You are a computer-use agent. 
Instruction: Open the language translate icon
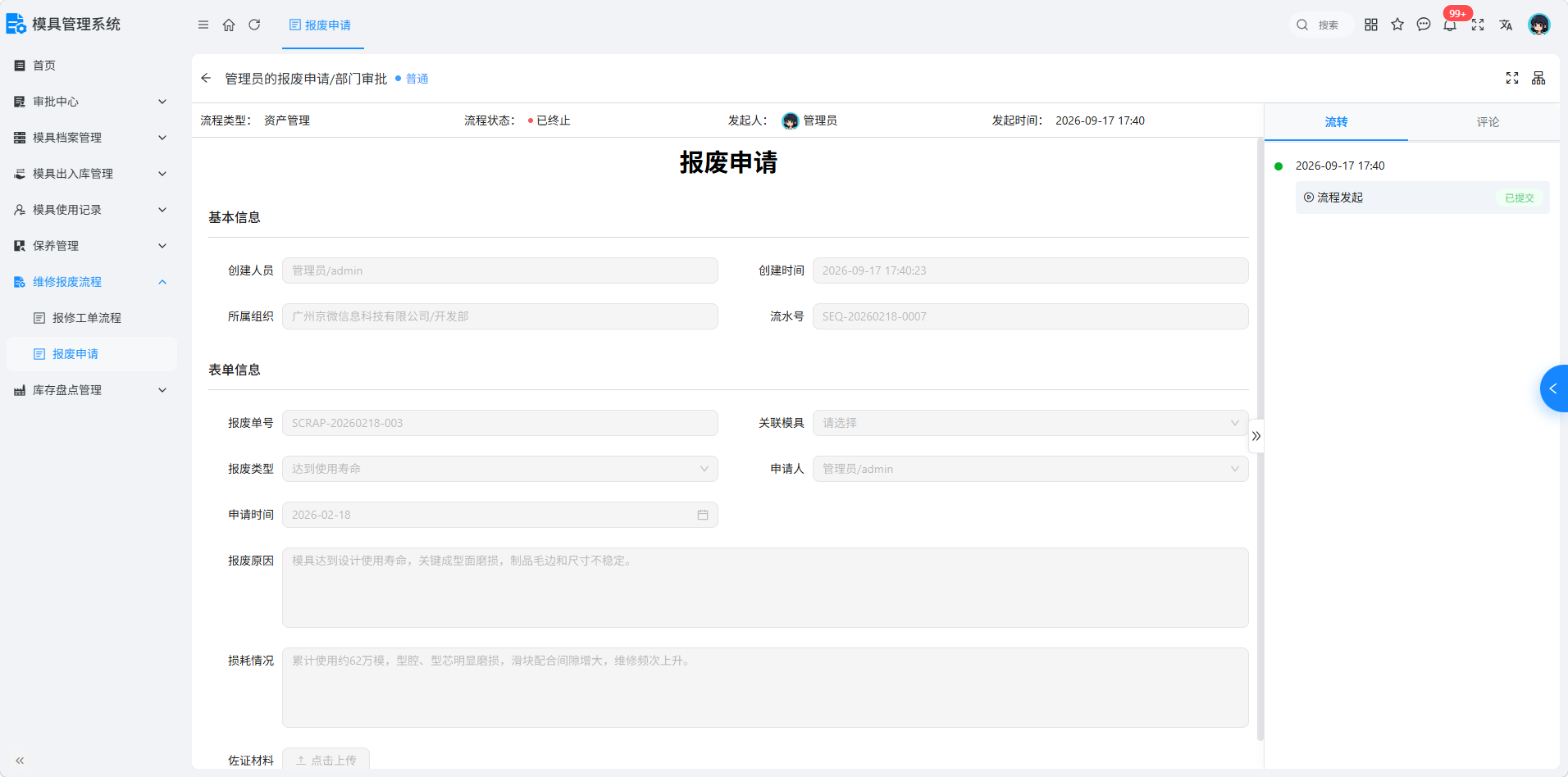point(1506,25)
